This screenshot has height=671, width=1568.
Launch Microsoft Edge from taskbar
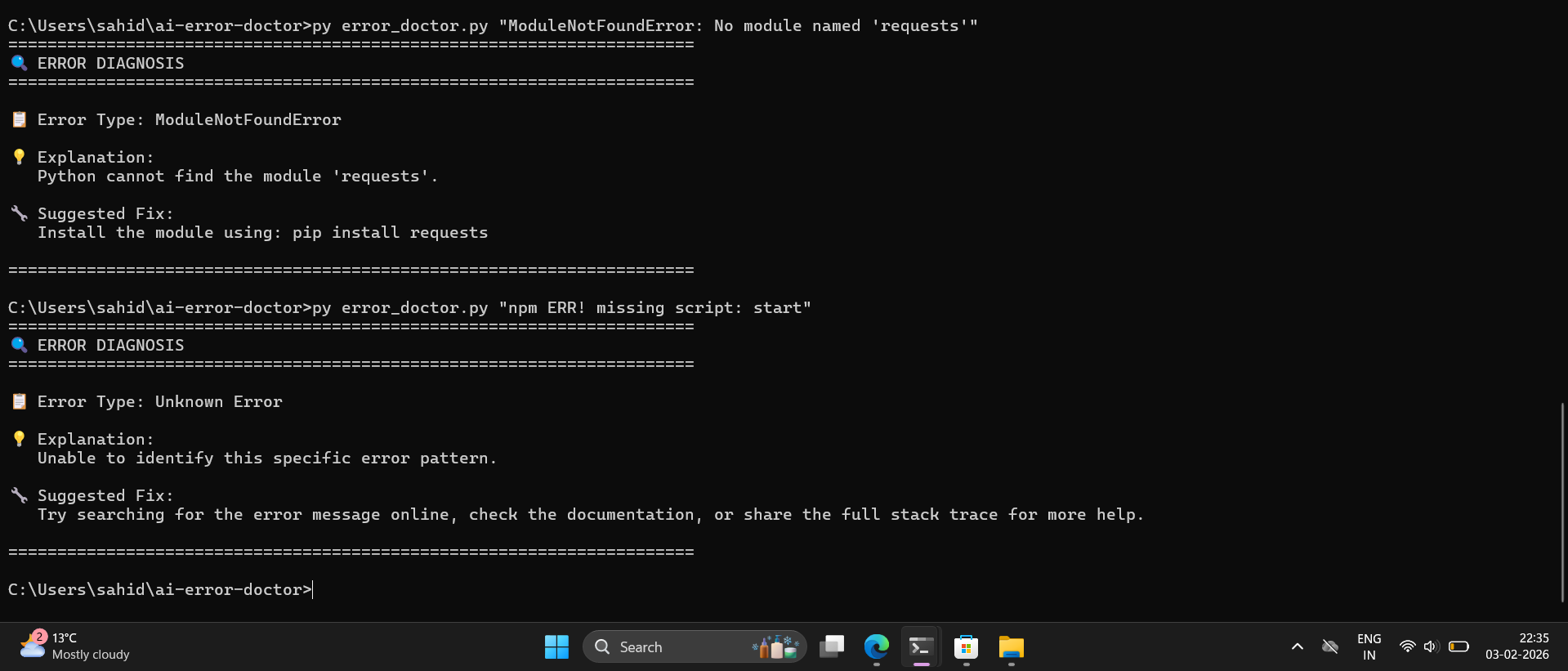click(x=877, y=647)
